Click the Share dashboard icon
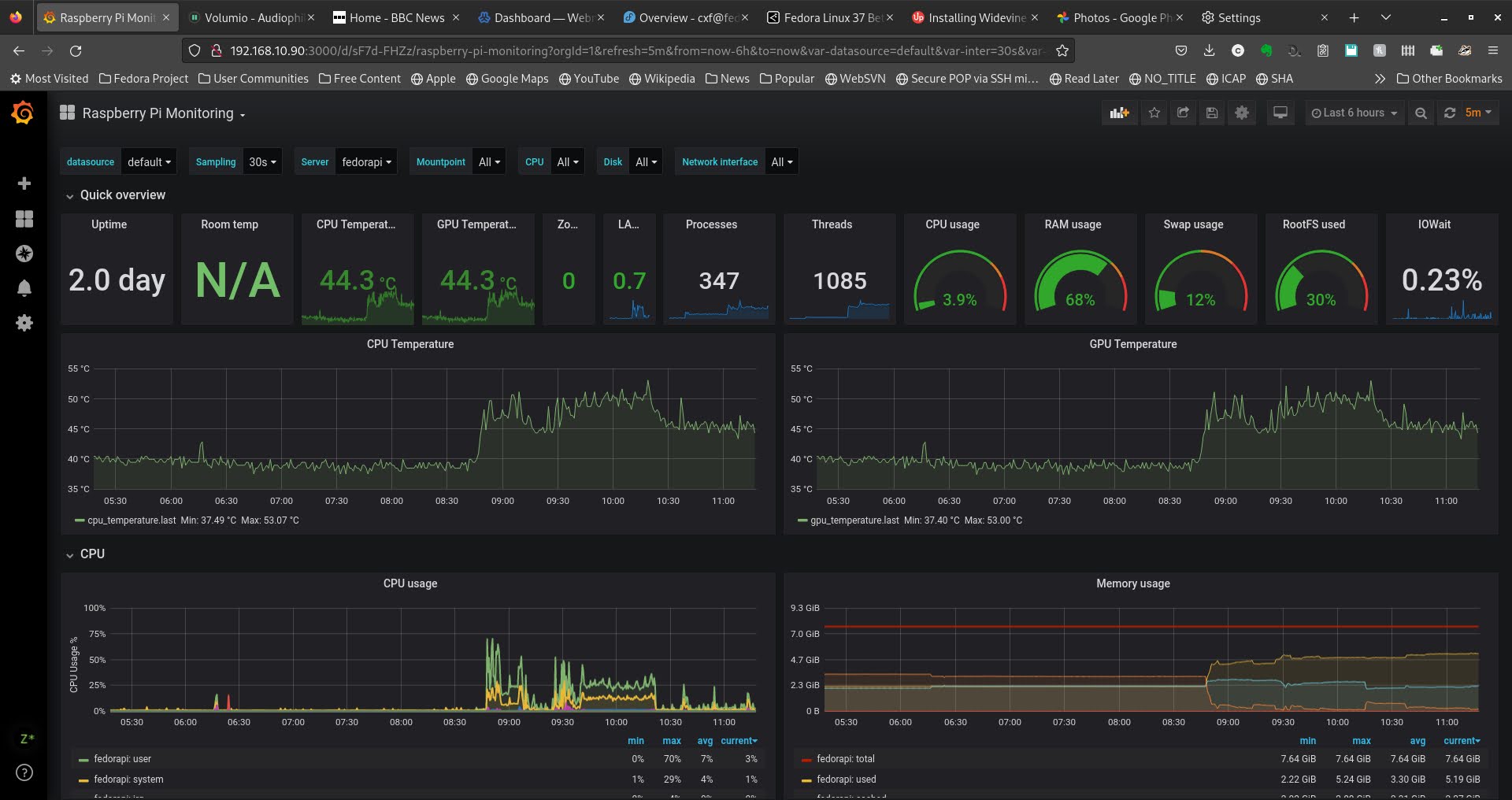 point(1183,113)
